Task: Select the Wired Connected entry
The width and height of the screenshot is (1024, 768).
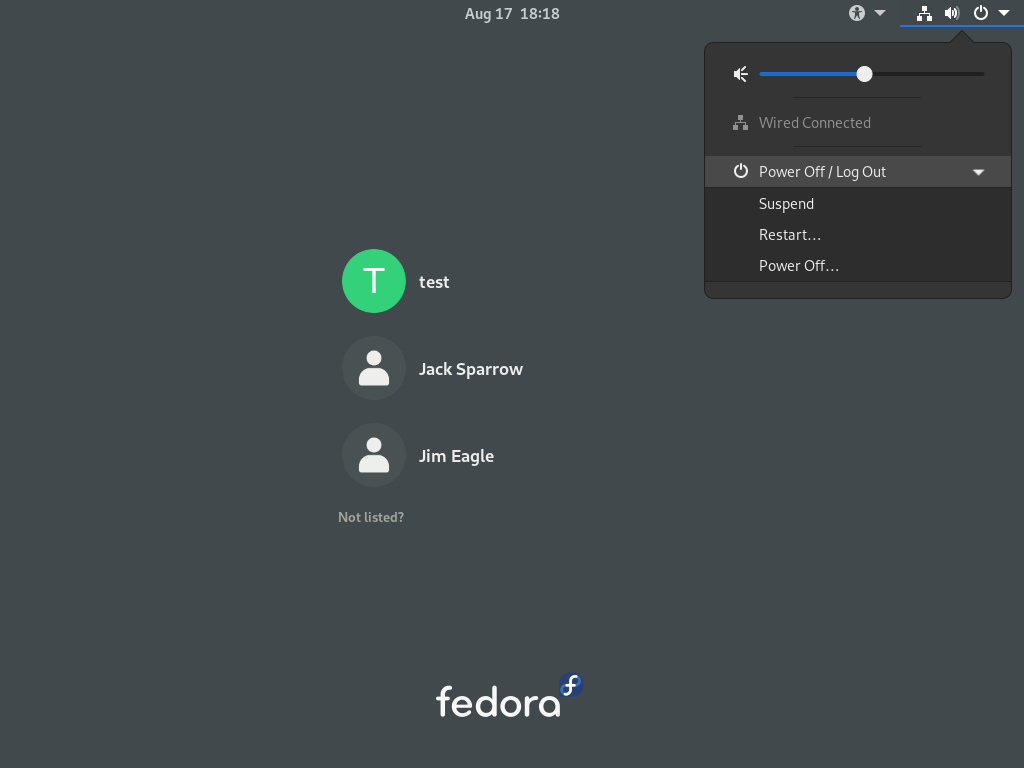Action: [858, 123]
